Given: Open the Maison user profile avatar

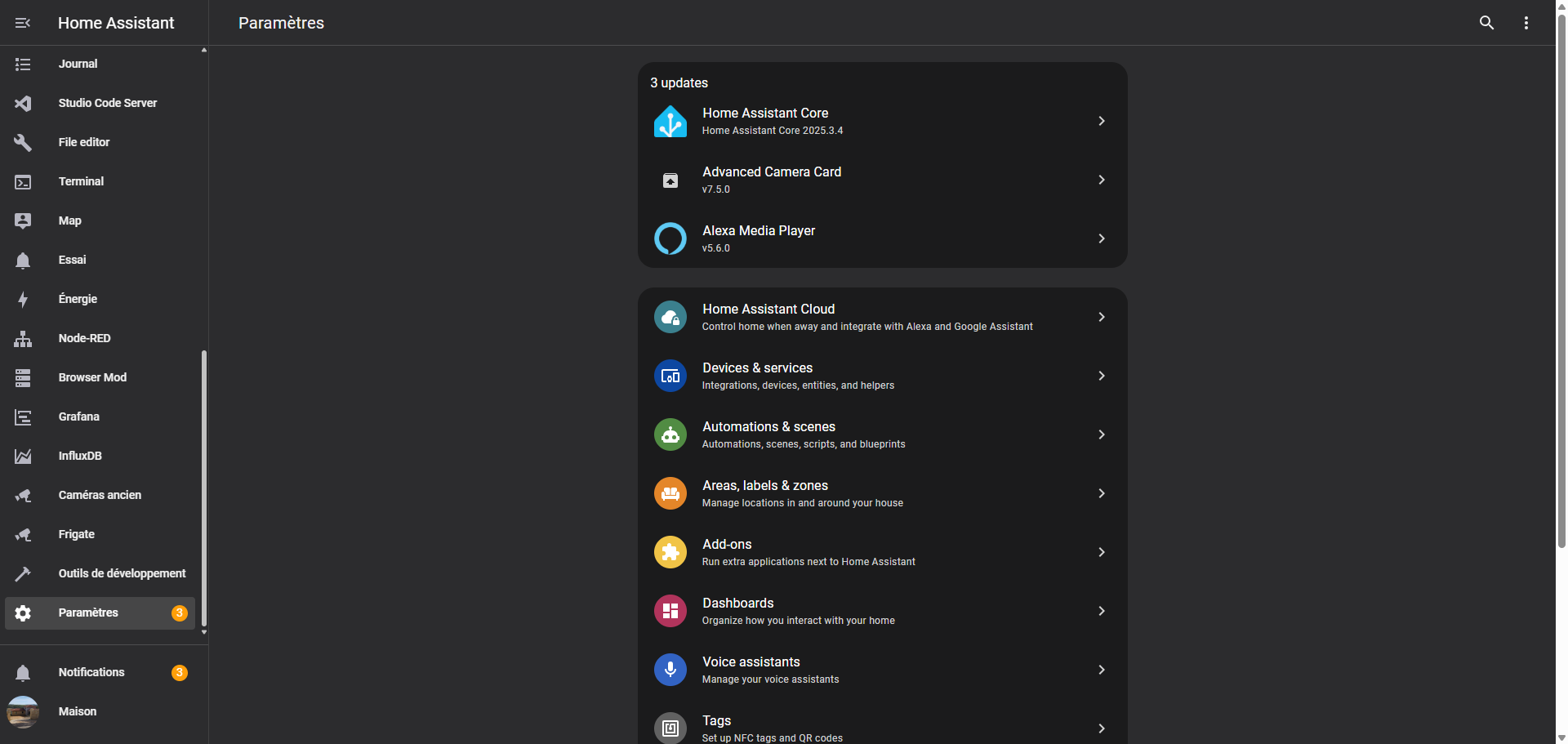Looking at the screenshot, I should tap(23, 711).
